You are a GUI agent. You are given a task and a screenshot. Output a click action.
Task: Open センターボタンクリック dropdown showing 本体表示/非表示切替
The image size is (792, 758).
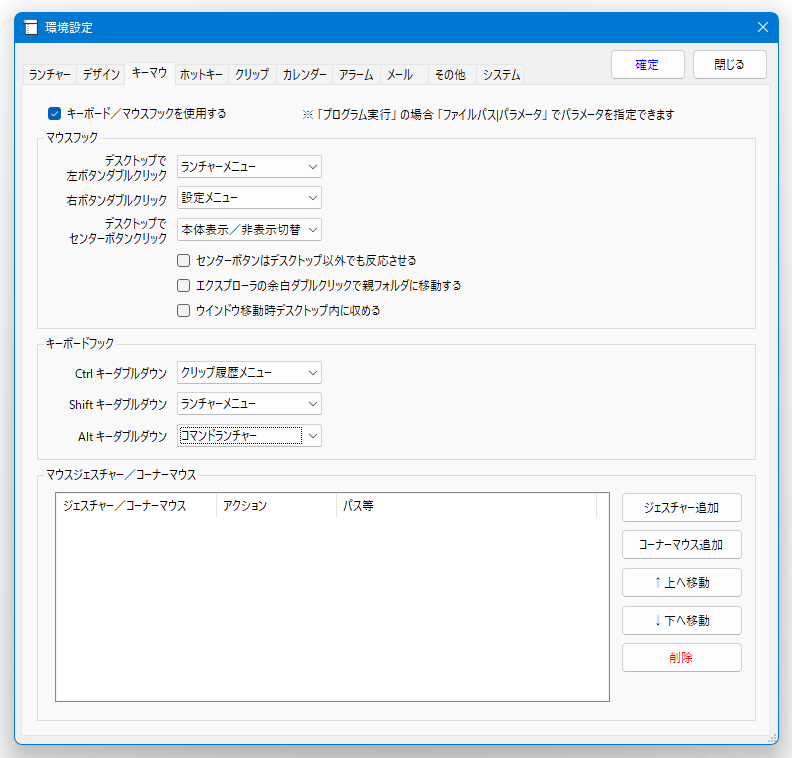point(249,230)
